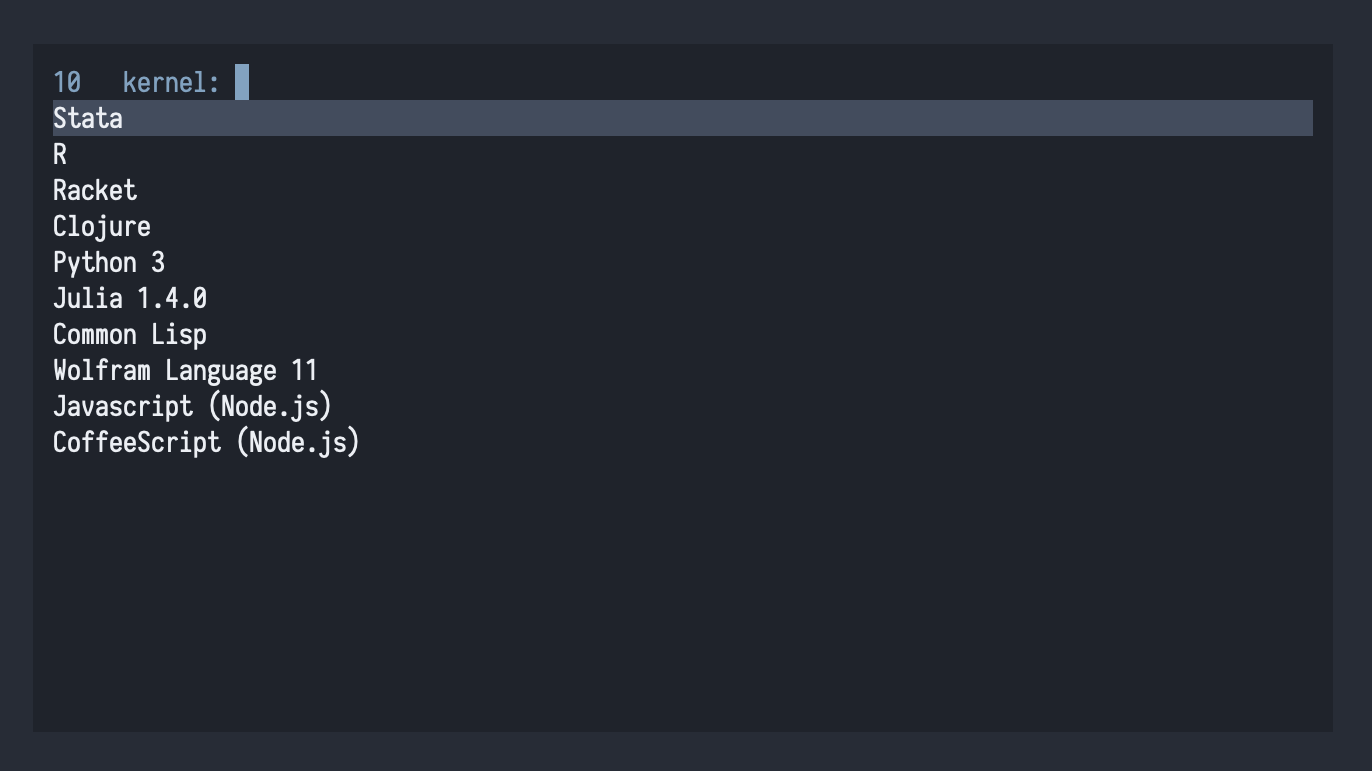Select the Clojure kernel
The width and height of the screenshot is (1372, 771).
click(102, 226)
